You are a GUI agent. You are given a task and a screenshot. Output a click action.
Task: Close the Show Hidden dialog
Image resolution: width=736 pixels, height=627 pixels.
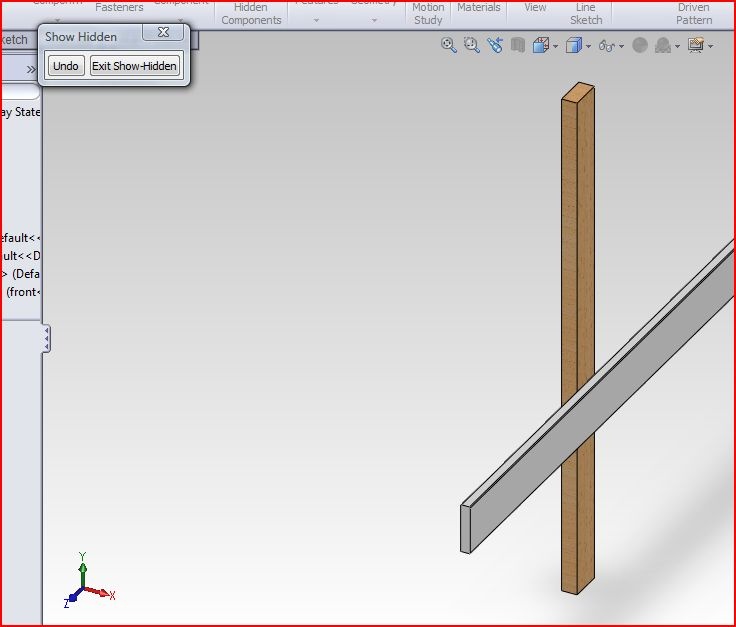point(163,32)
